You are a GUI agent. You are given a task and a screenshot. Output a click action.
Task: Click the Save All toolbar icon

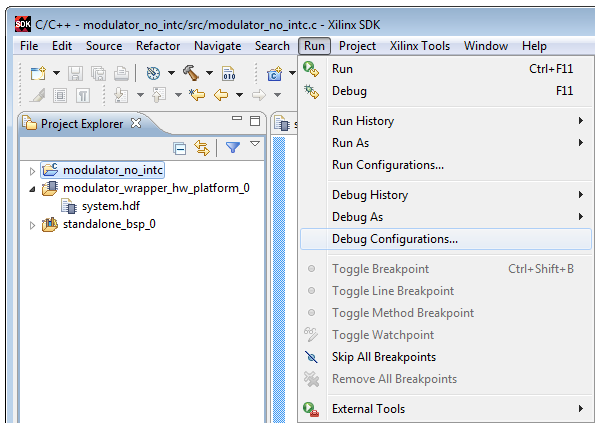tap(99, 73)
